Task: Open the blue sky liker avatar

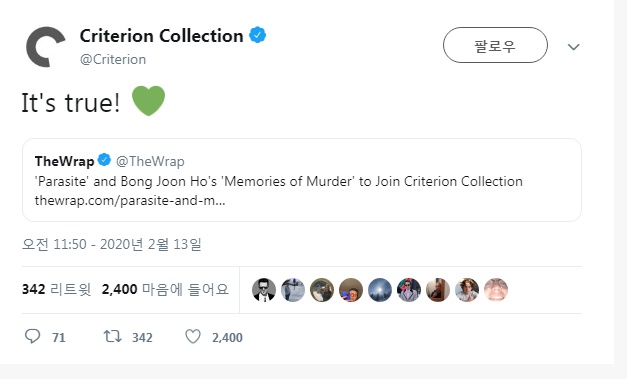Action: coord(380,290)
